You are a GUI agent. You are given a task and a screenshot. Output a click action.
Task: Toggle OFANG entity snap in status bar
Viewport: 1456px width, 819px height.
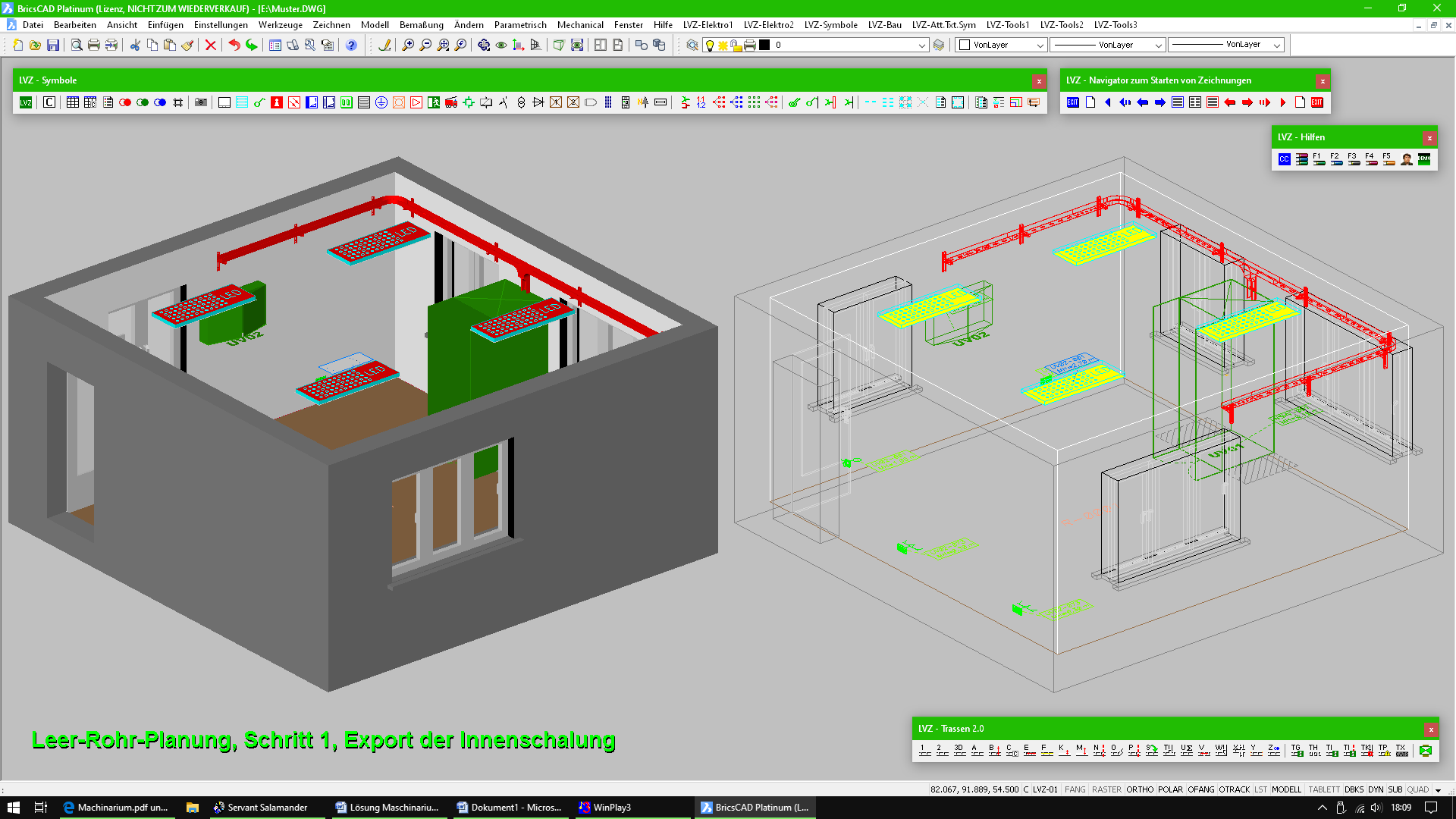point(1201,789)
